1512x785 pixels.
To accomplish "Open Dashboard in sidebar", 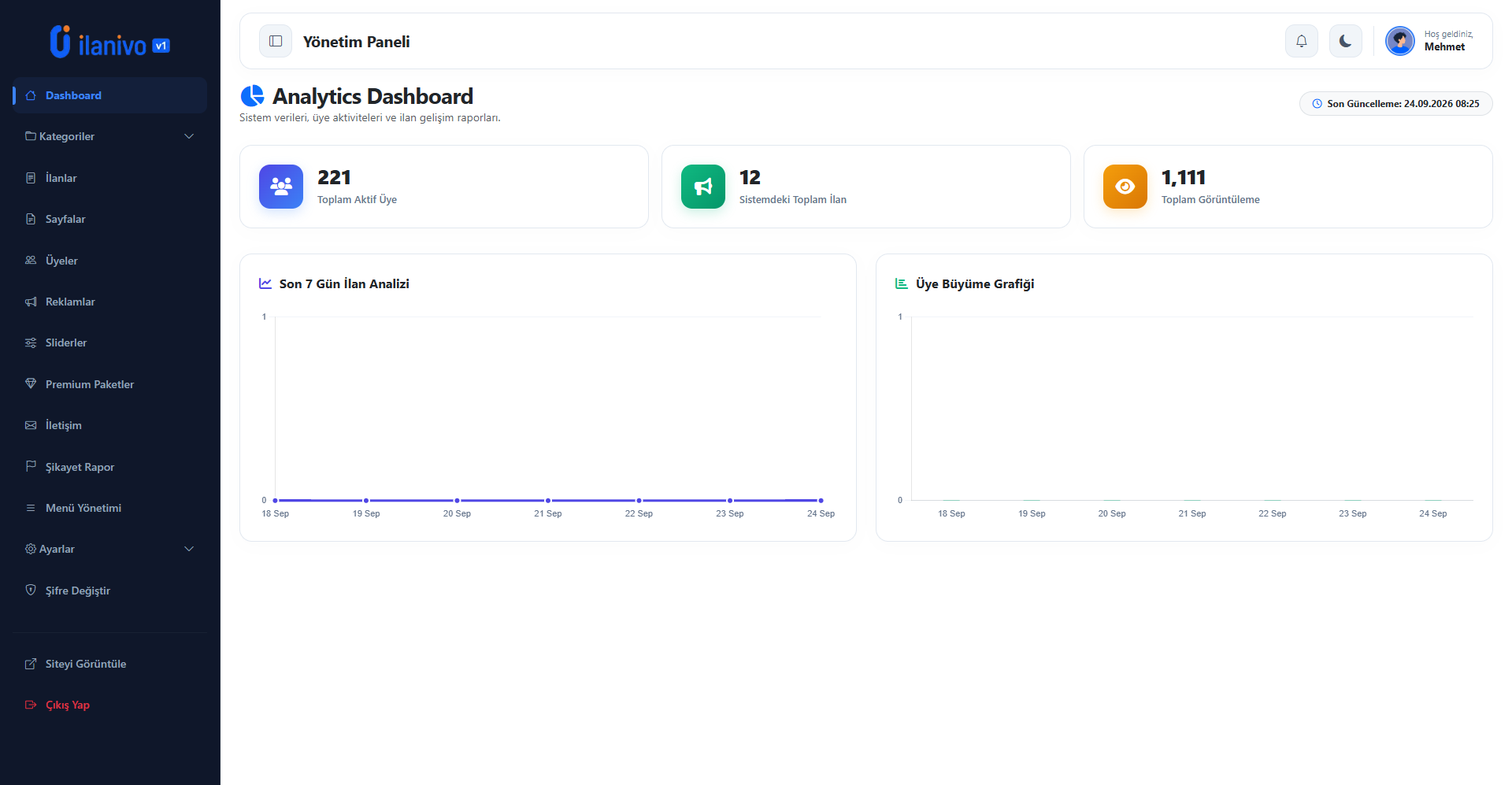I will pos(110,95).
